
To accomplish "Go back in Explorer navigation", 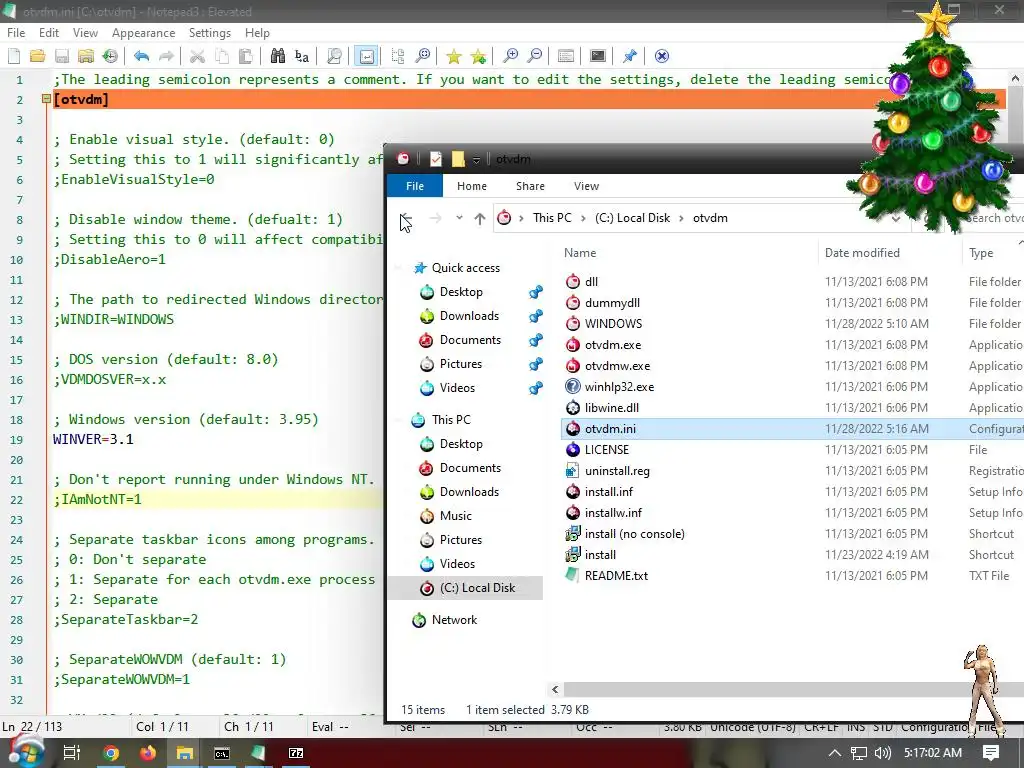I will click(406, 218).
